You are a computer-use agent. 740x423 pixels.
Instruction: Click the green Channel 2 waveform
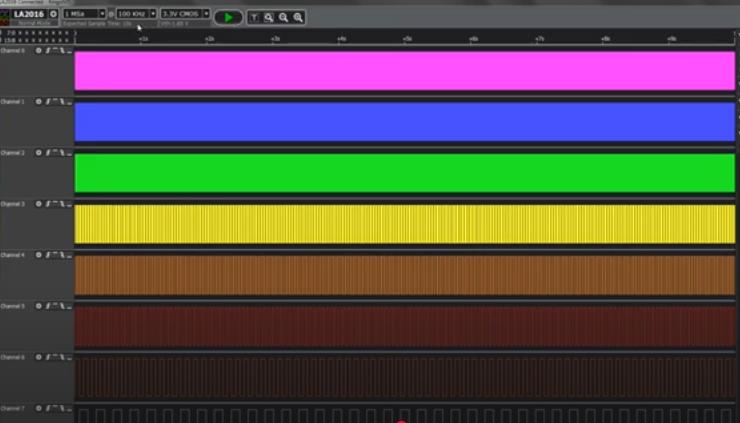pos(404,173)
